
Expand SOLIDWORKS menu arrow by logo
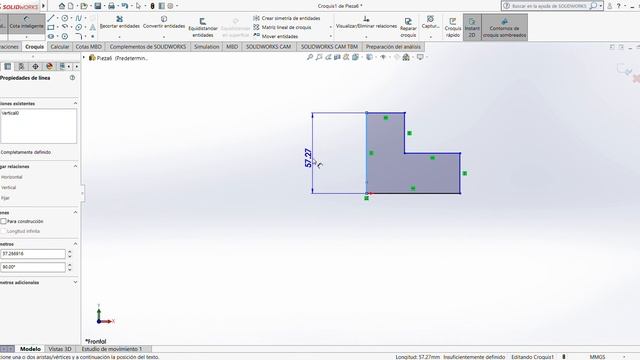43,6
